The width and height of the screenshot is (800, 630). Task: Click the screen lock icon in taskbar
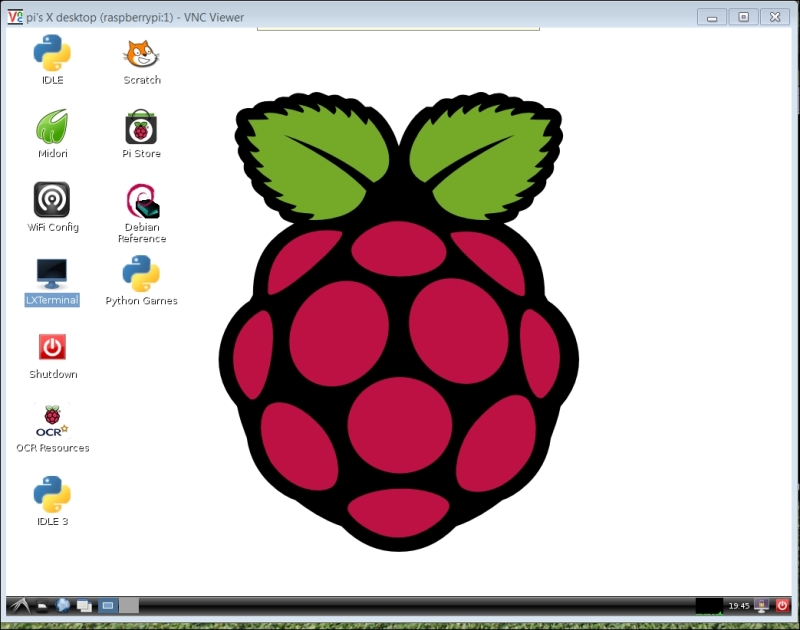point(762,606)
